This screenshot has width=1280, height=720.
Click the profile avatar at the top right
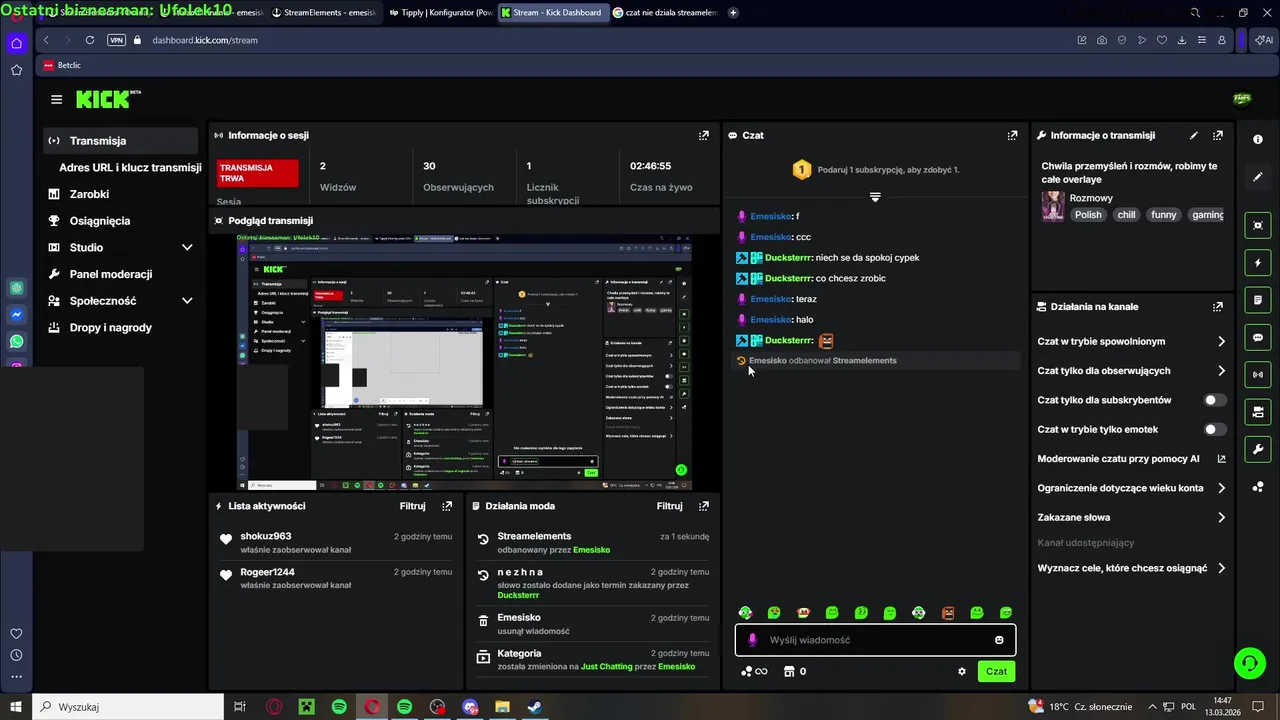(1242, 99)
